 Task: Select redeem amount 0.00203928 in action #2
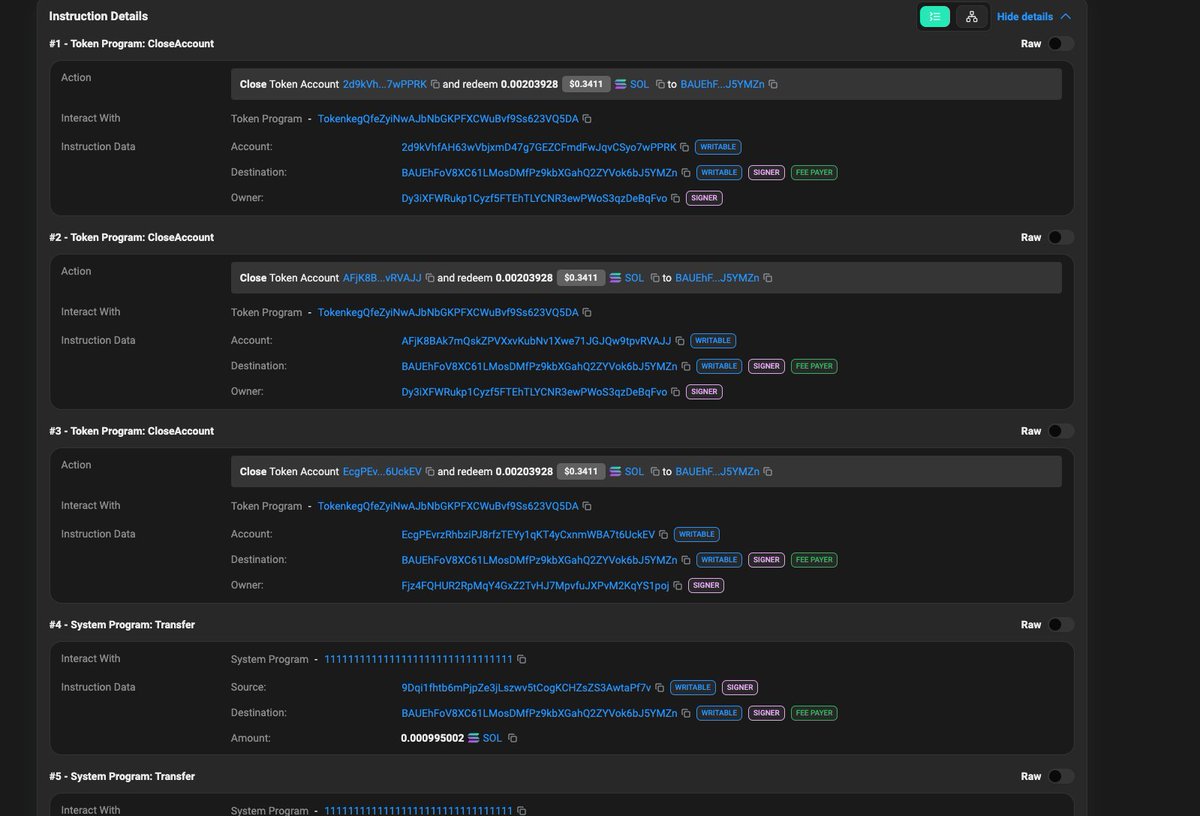click(524, 278)
